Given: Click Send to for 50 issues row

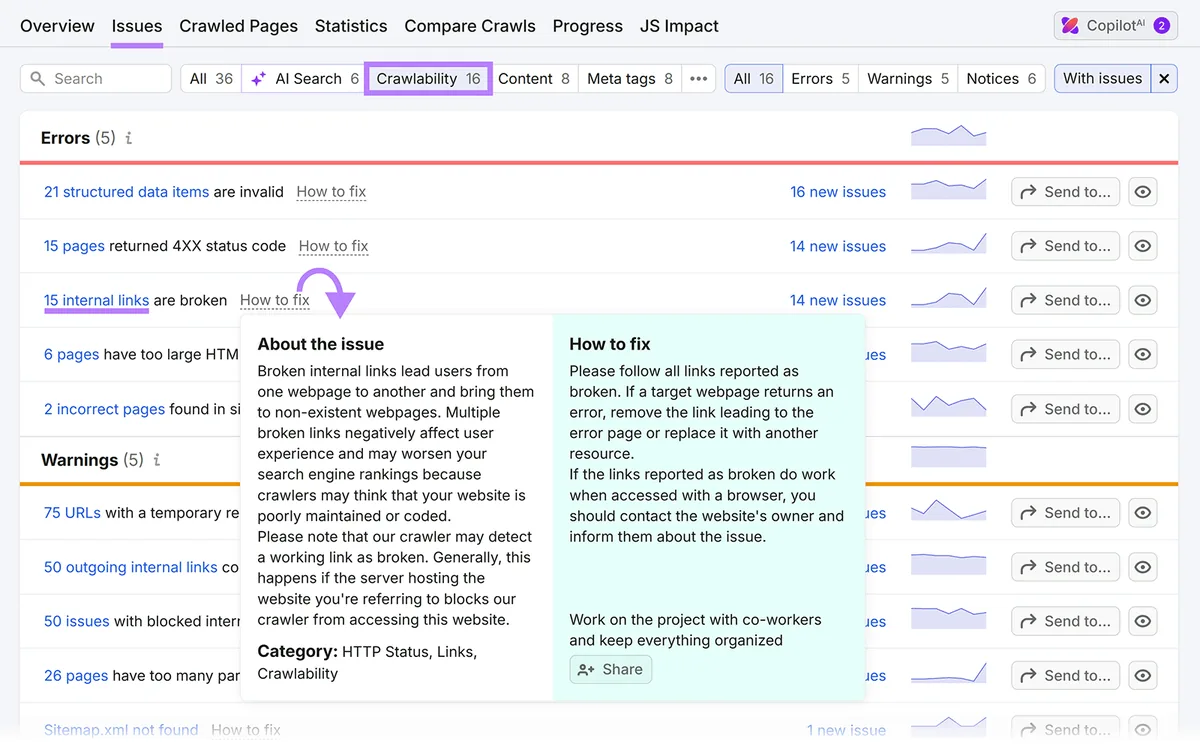Looking at the screenshot, I should (x=1066, y=621).
